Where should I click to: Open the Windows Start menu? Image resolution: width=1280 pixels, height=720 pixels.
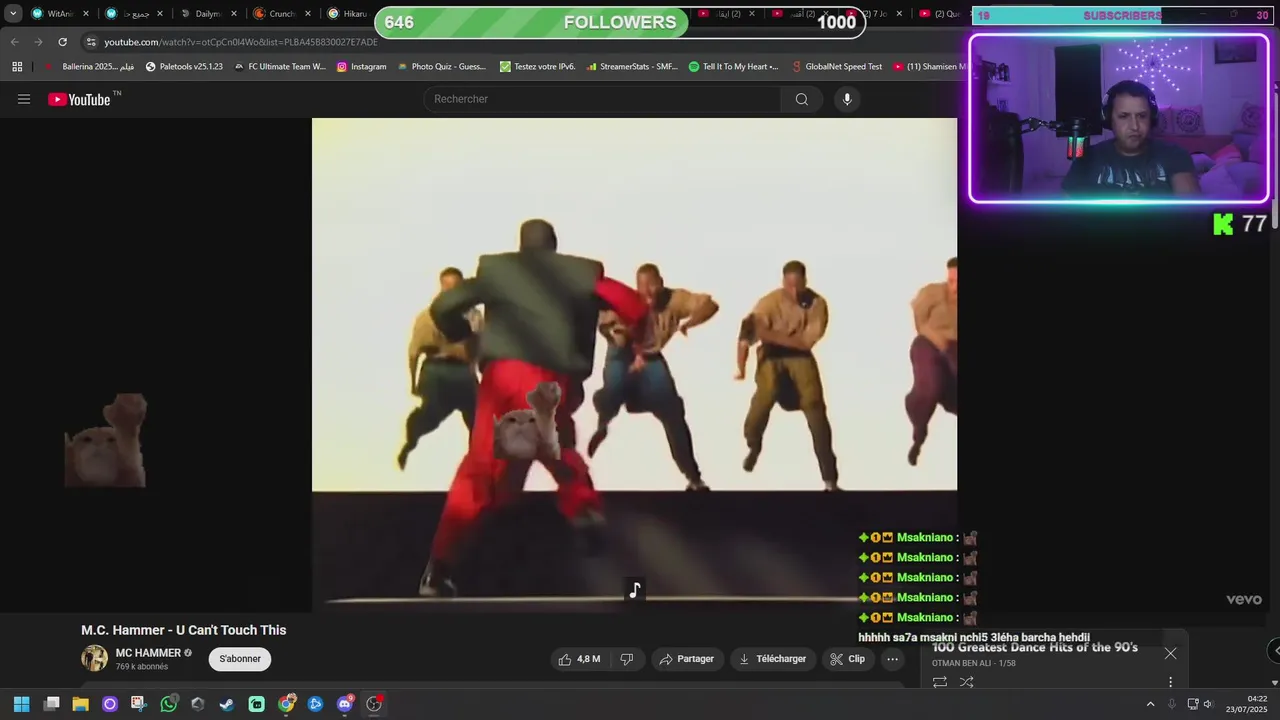21,704
